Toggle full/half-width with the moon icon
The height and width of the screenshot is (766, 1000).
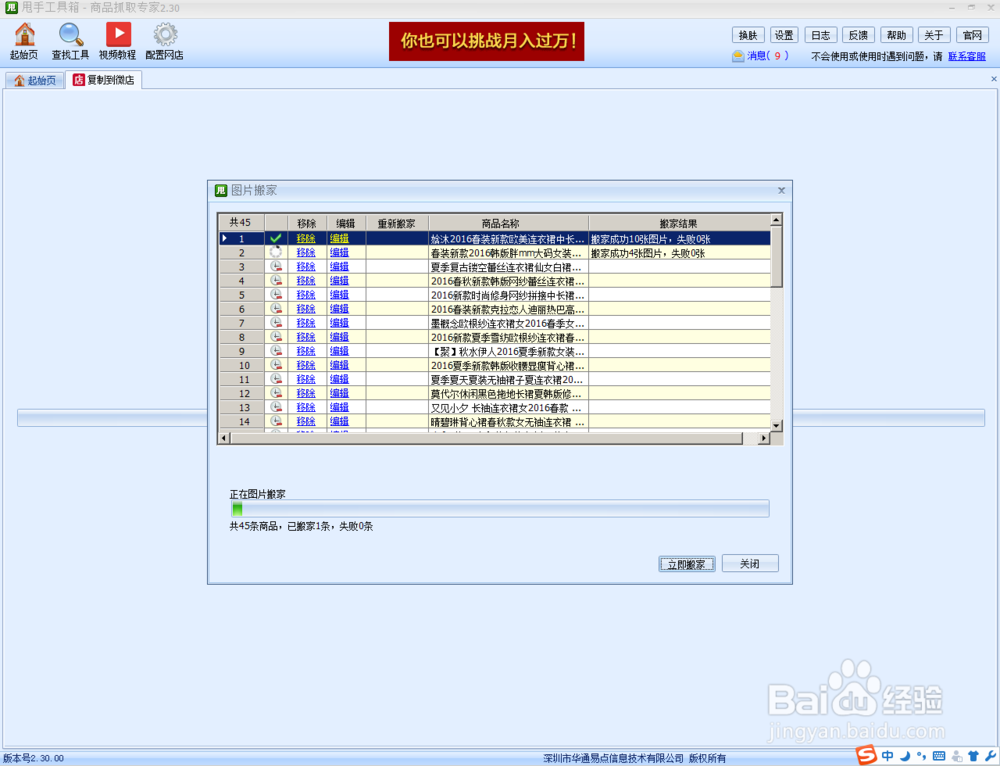tap(906, 756)
